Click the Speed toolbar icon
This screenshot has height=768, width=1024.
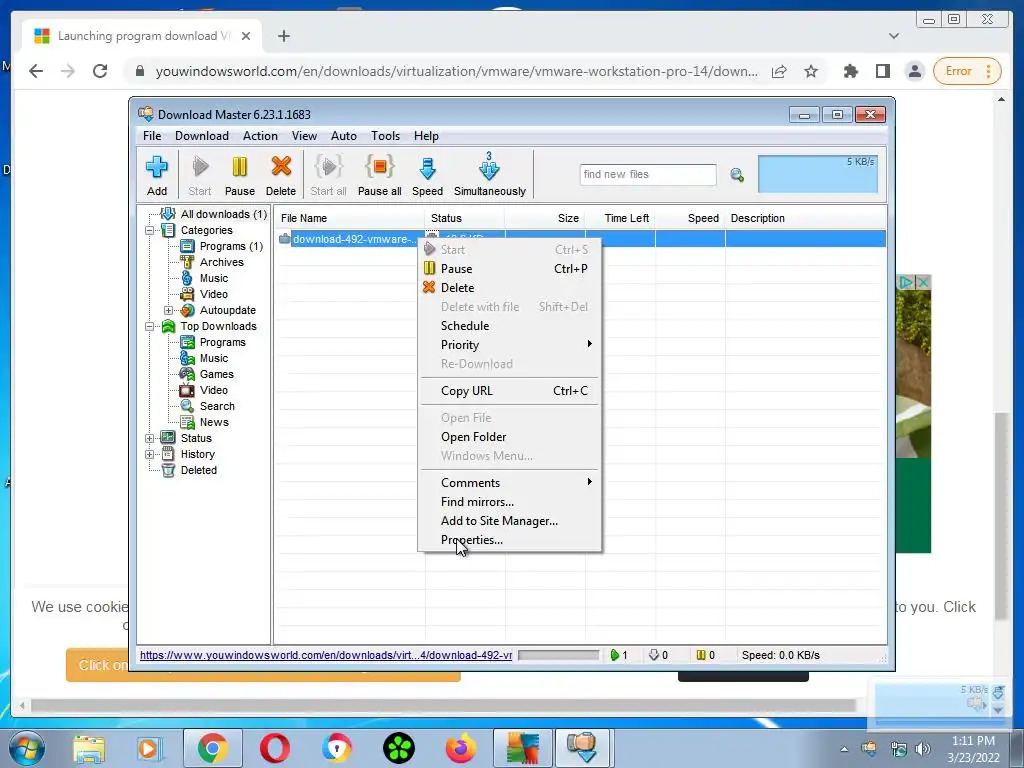coord(427,174)
